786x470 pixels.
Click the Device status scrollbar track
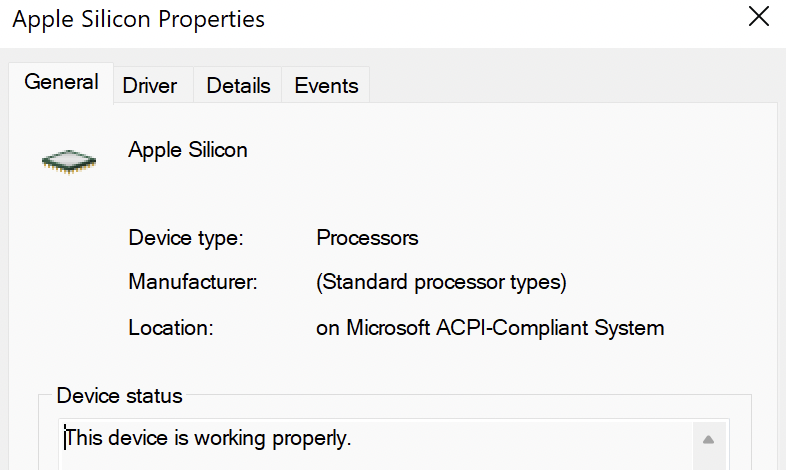[x=707, y=460]
